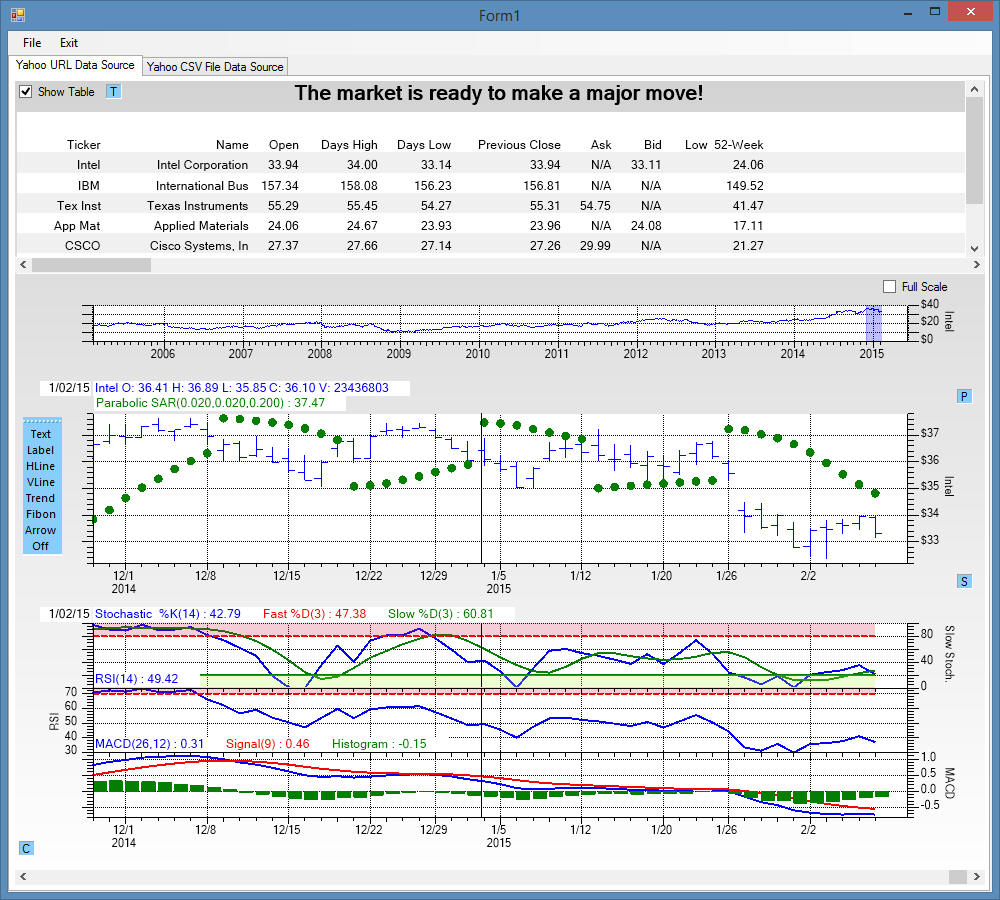Click the App Mat ticker cell
The height and width of the screenshot is (900, 1000).
tap(77, 226)
